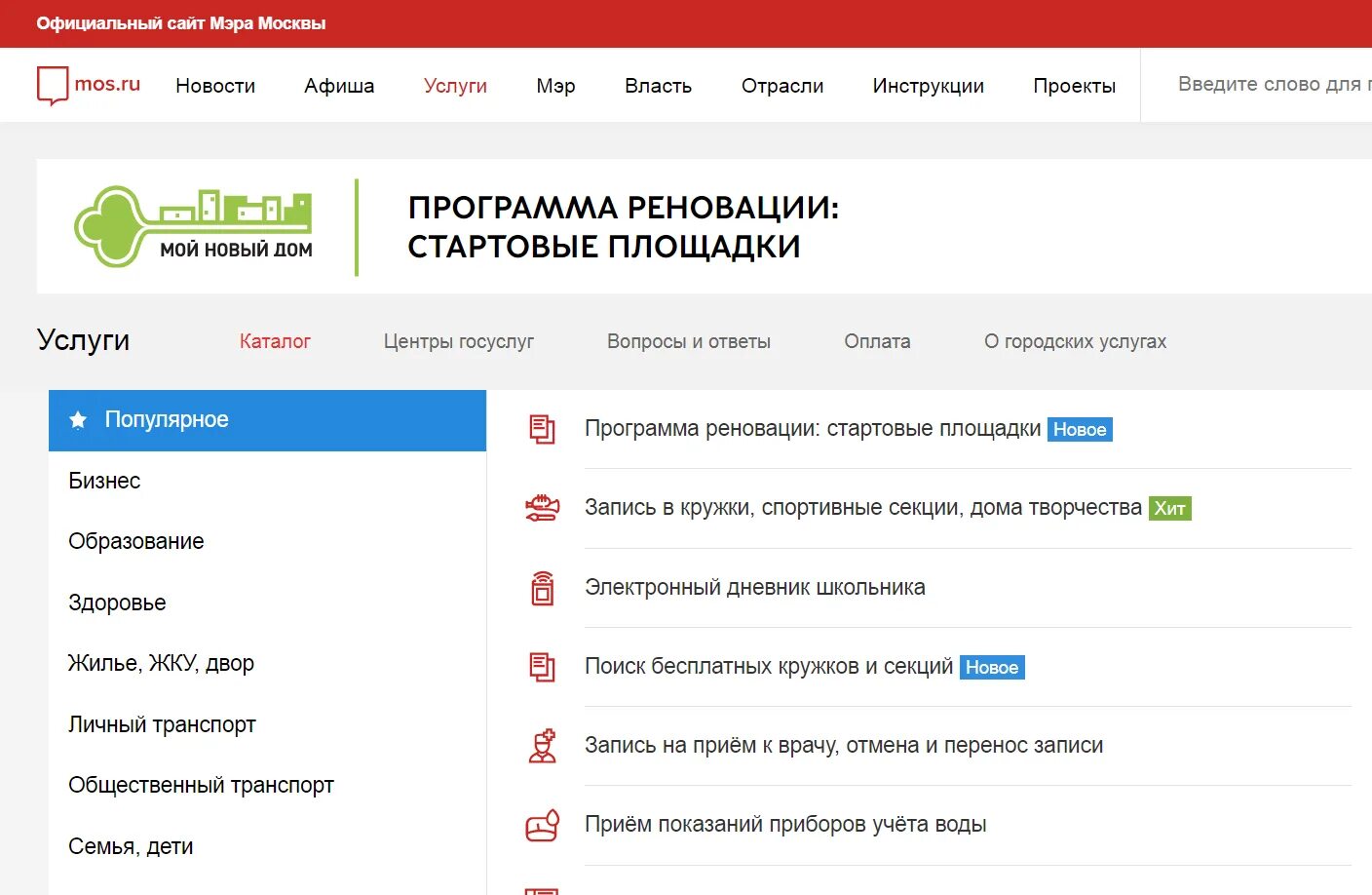Click the Программа реновации banner heading

(x=623, y=227)
